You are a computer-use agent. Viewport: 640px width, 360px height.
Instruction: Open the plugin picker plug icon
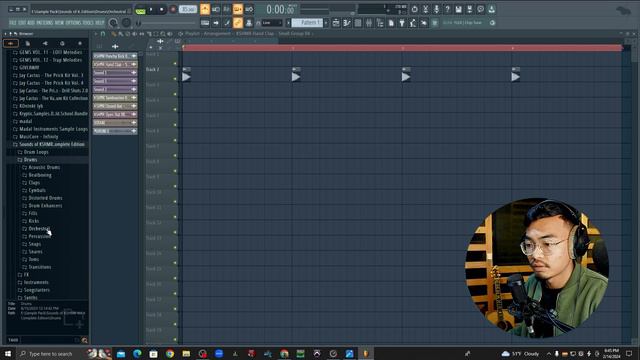402,23
